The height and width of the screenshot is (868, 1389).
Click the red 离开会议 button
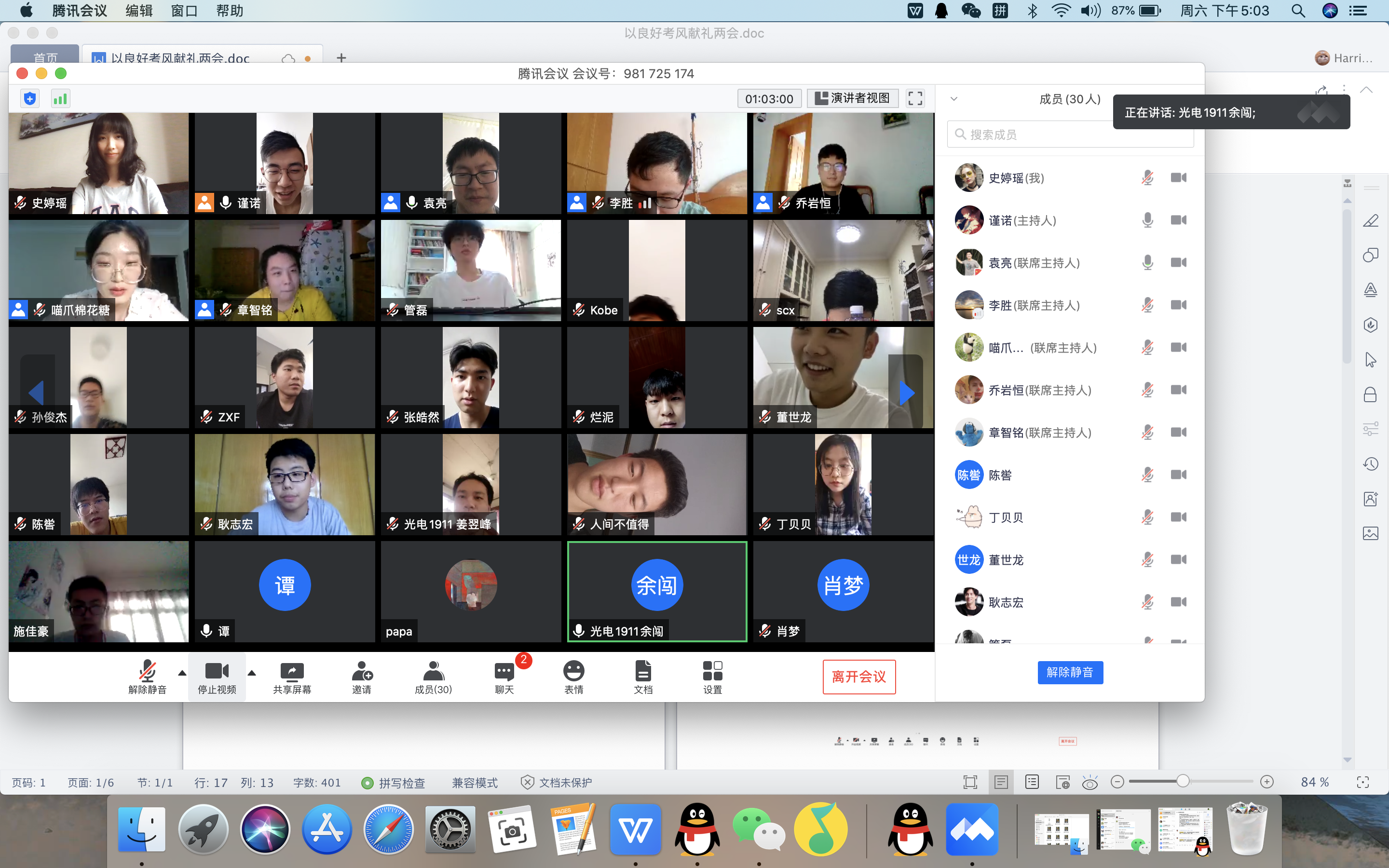(x=858, y=677)
